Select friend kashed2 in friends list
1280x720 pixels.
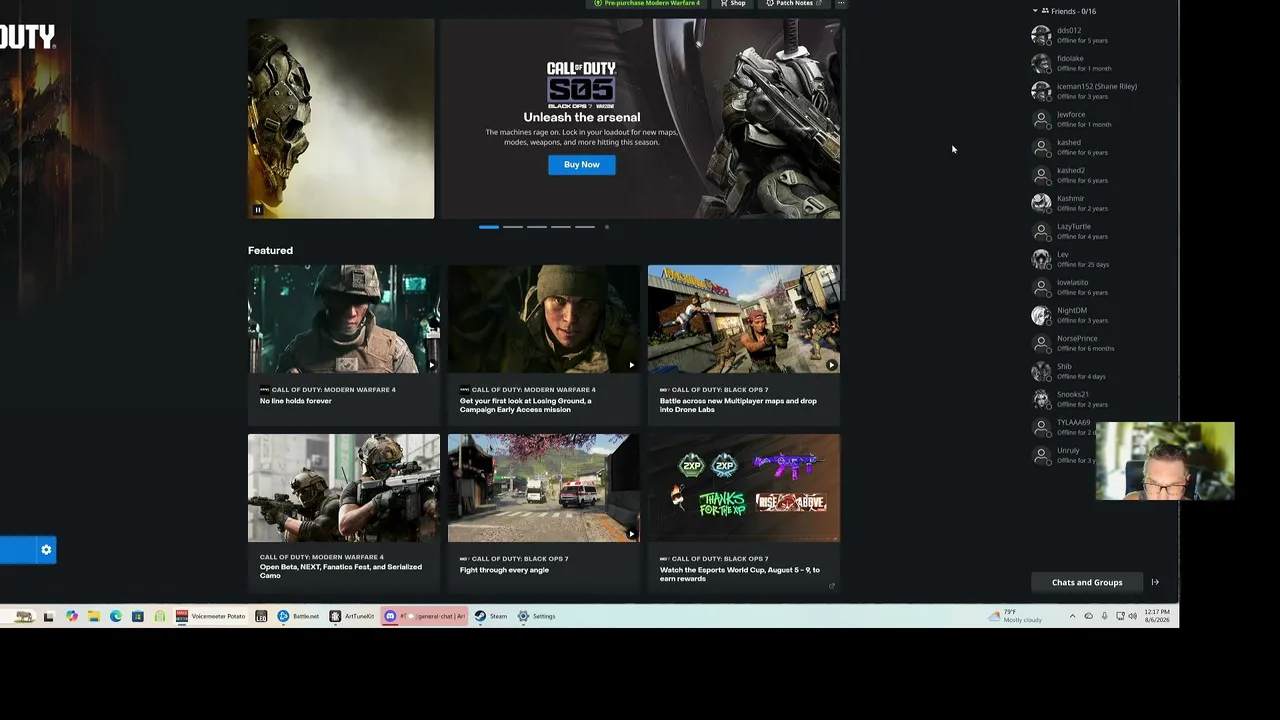[1085, 175]
